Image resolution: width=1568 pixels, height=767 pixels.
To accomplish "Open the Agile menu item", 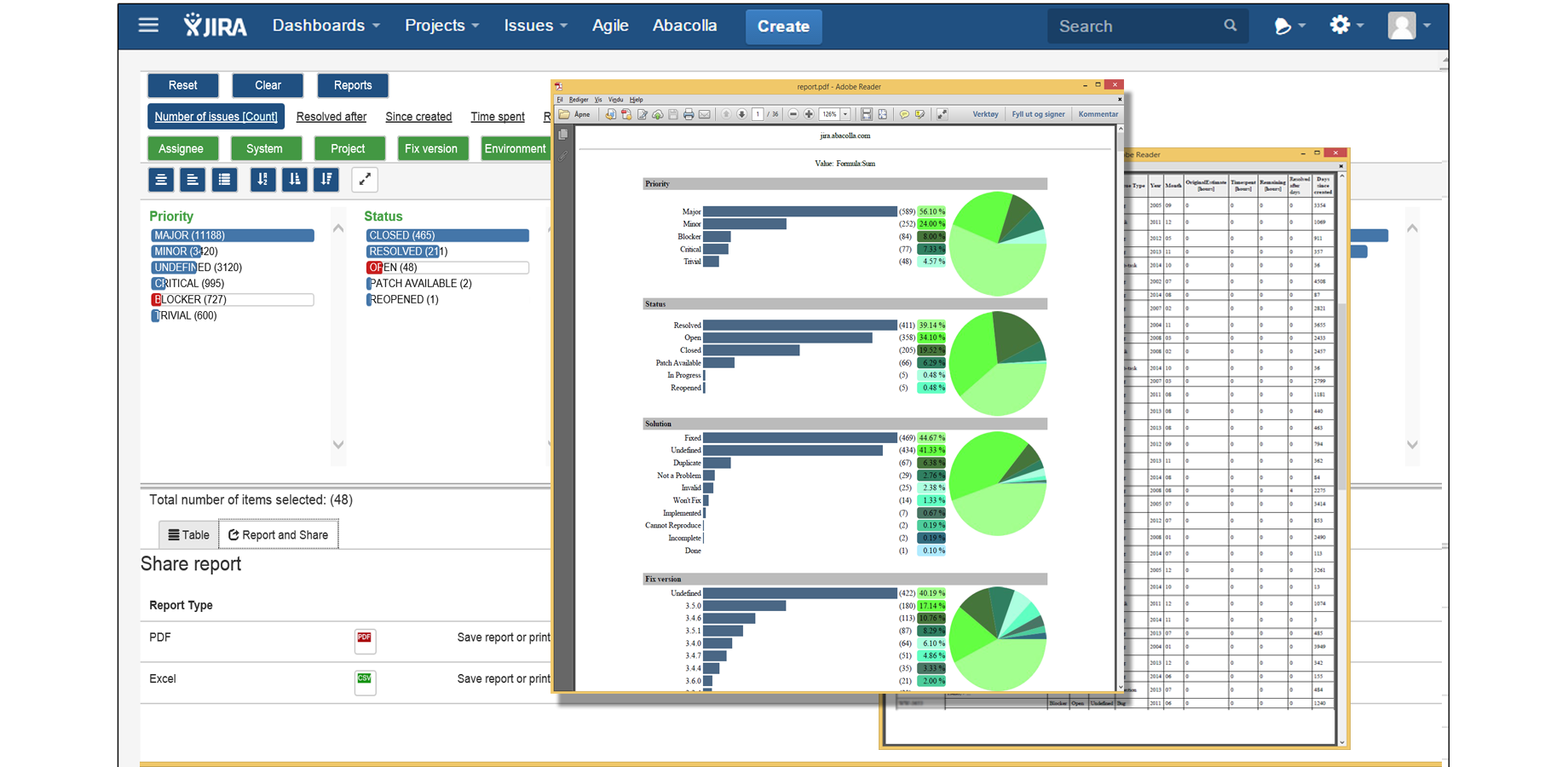I will point(610,26).
